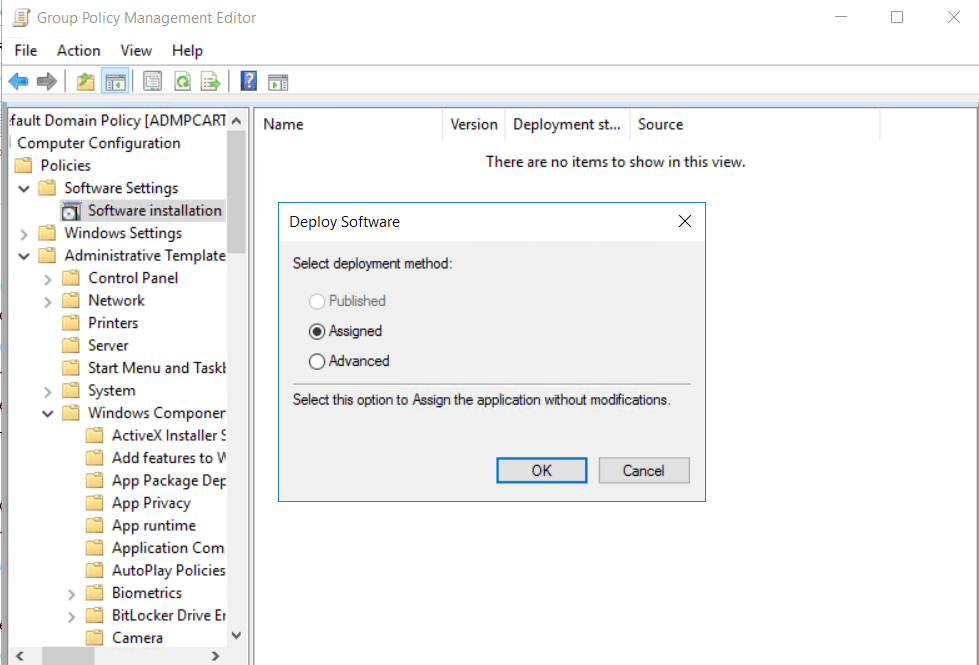
Task: Refresh the view with the Refresh icon
Action: (182, 81)
